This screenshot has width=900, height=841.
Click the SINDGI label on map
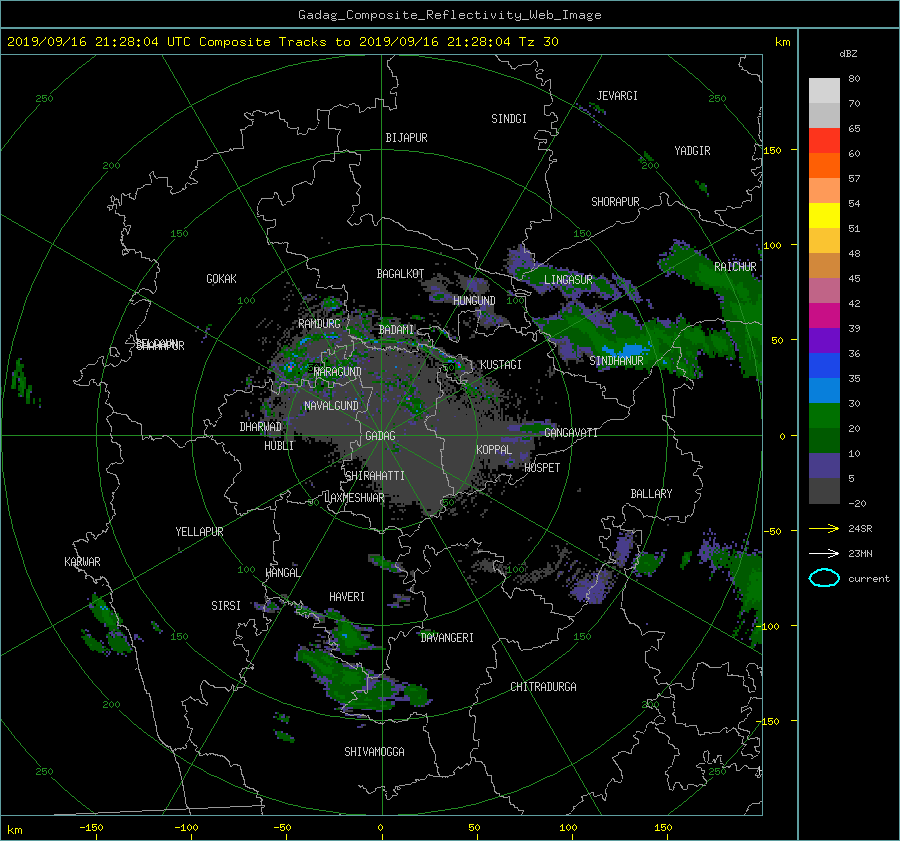[x=509, y=119]
